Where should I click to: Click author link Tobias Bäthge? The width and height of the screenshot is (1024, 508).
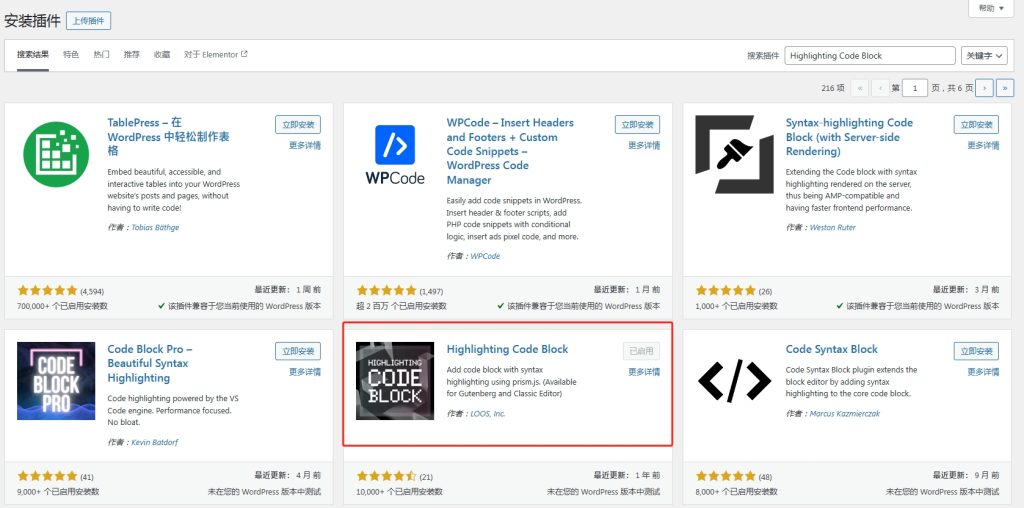tap(155, 228)
